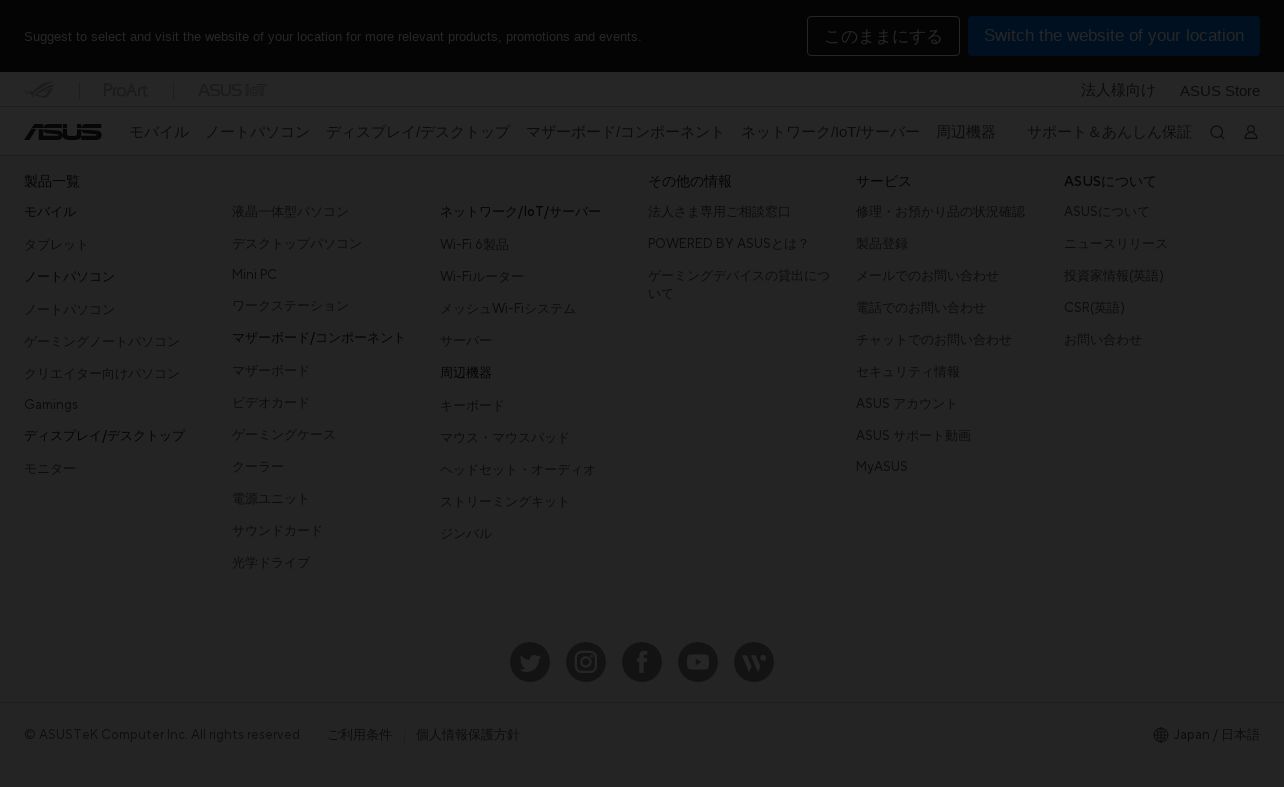This screenshot has width=1284, height=787.
Task: Open ゲーミングデバイスの貸出について link
Action: click(x=739, y=285)
